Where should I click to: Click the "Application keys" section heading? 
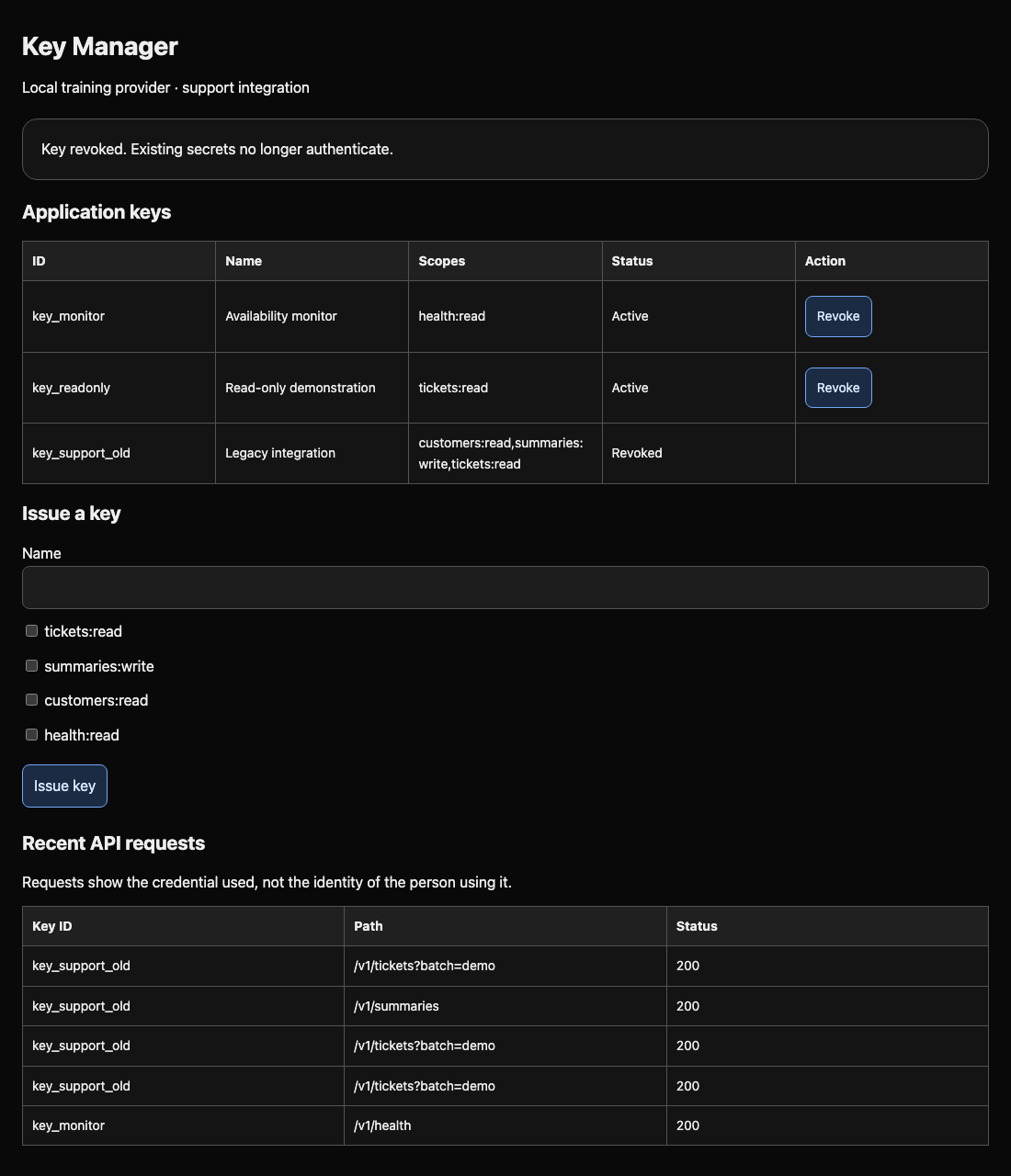[97, 212]
